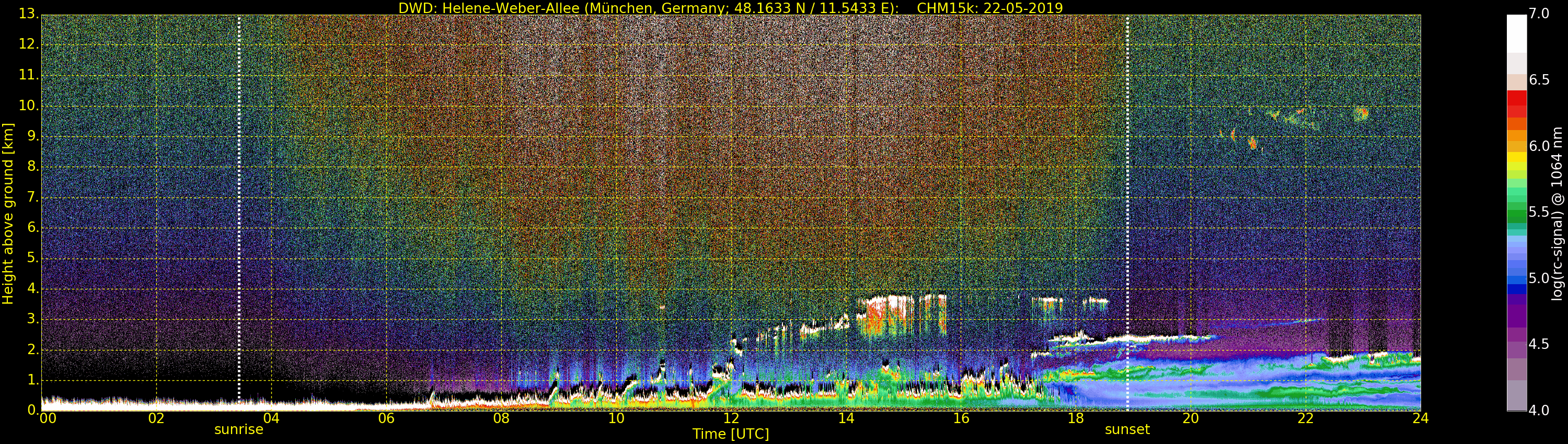This screenshot has width=1568, height=444.
Task: Click the plot title with CHM15k date
Action: coord(731,8)
